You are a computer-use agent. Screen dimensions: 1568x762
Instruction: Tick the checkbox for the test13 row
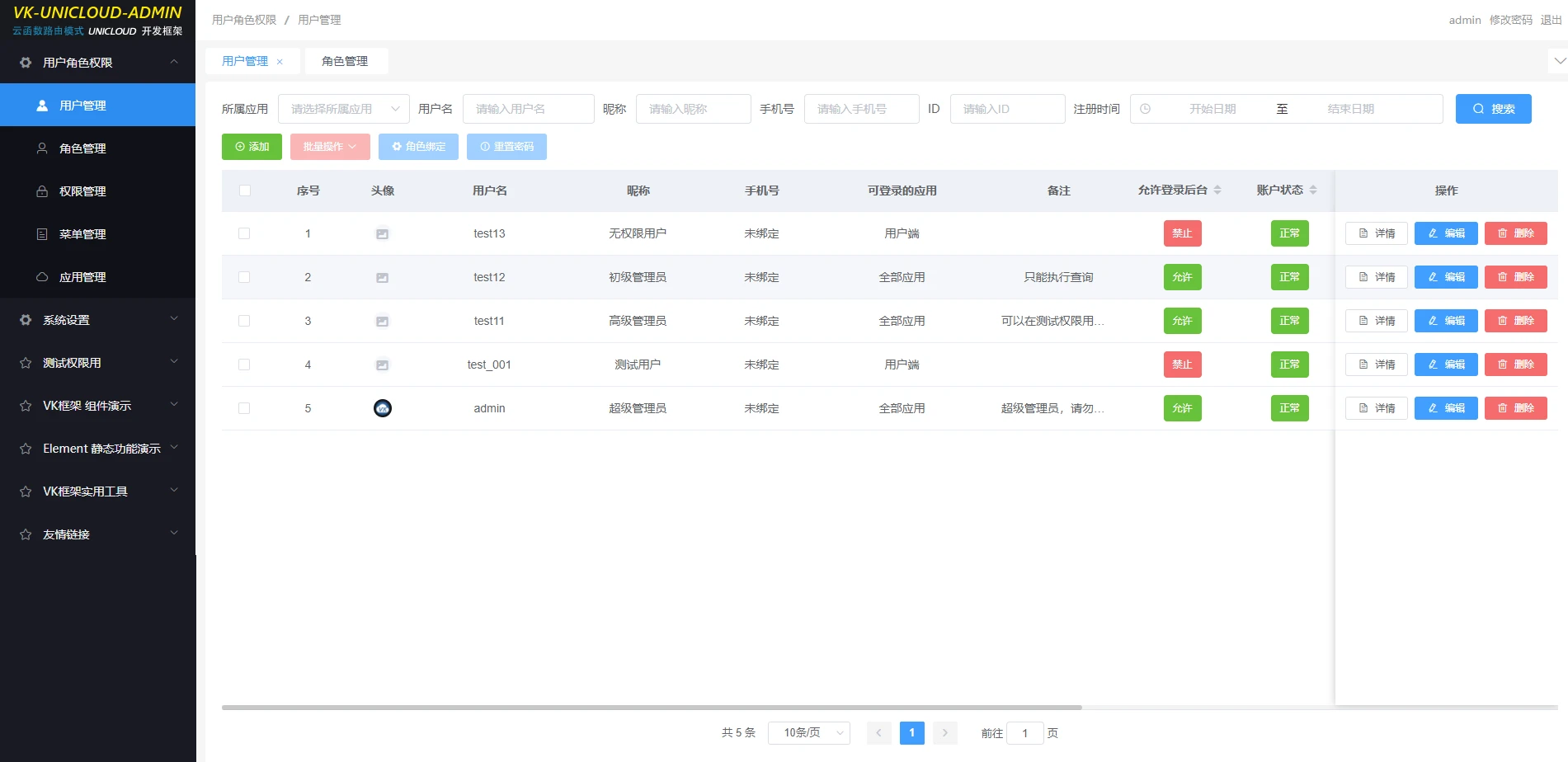click(x=244, y=233)
